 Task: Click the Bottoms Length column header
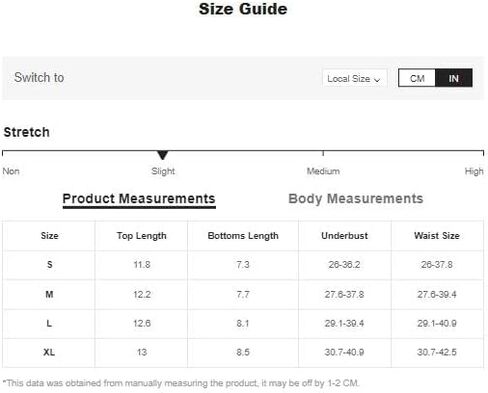pyautogui.click(x=243, y=236)
